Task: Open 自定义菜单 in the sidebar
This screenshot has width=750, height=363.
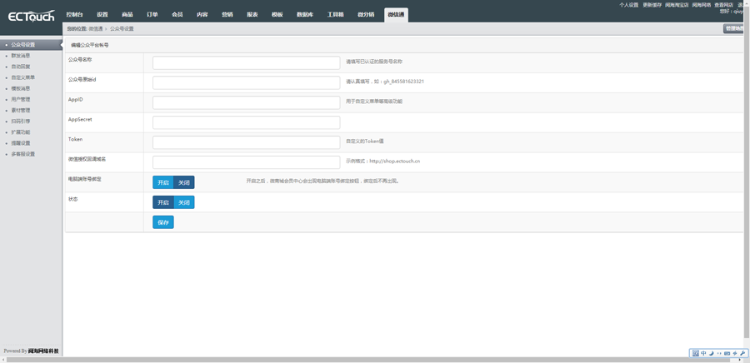Action: [23, 77]
